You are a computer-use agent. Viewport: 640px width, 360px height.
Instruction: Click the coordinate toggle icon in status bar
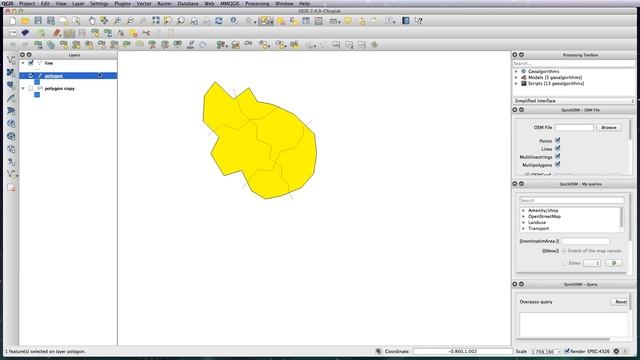(x=378, y=351)
